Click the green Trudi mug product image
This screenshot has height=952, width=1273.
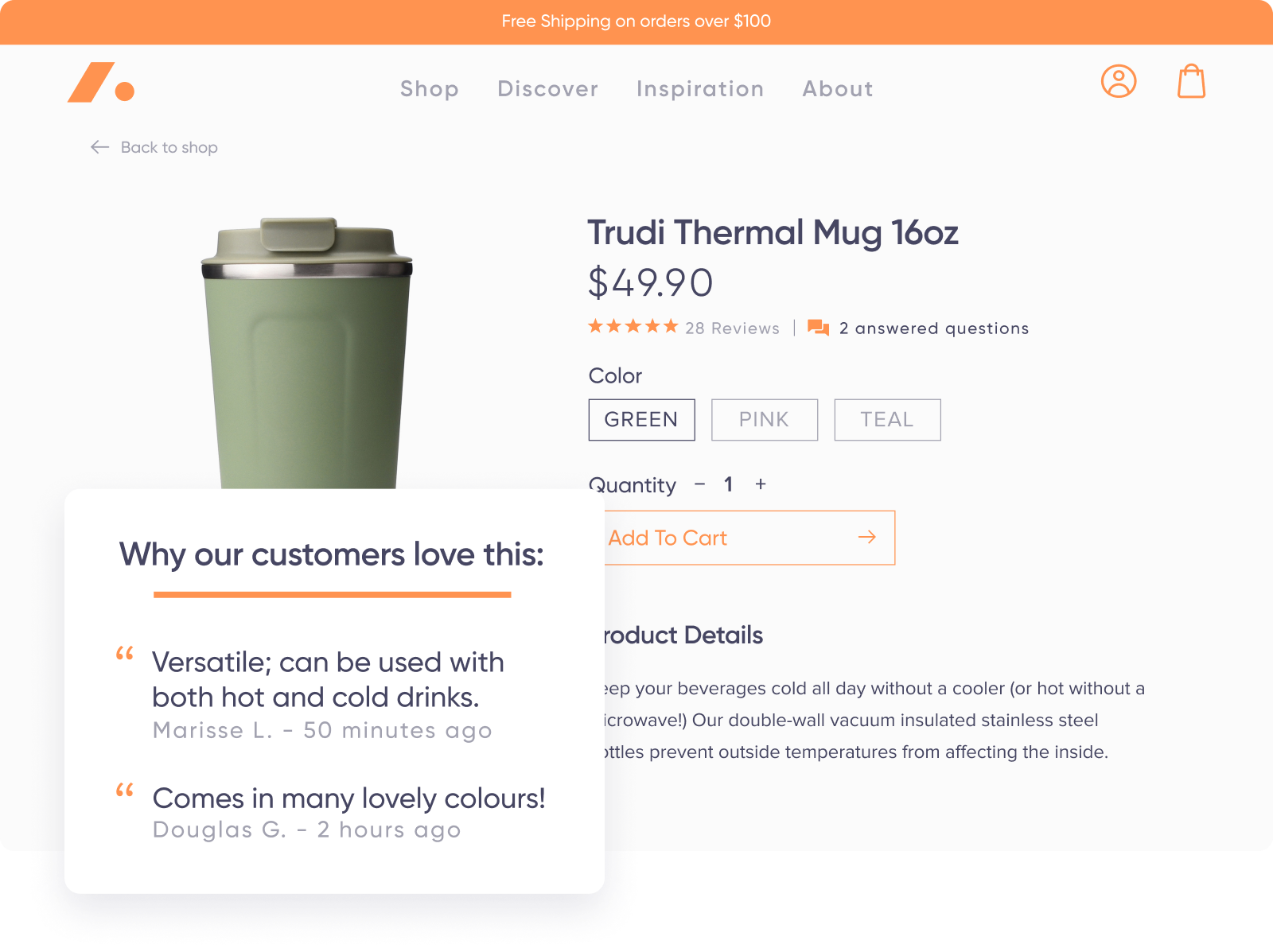click(307, 352)
